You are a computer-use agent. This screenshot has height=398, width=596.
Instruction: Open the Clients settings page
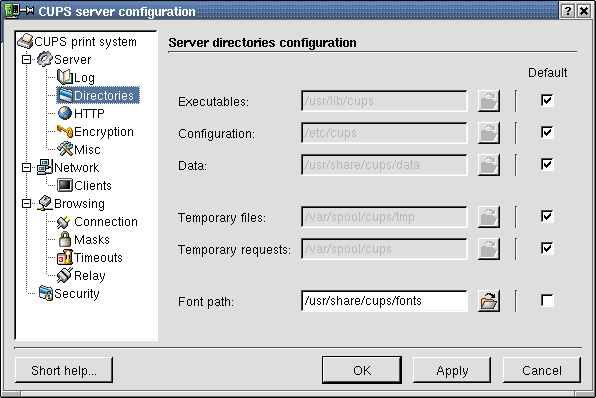93,186
